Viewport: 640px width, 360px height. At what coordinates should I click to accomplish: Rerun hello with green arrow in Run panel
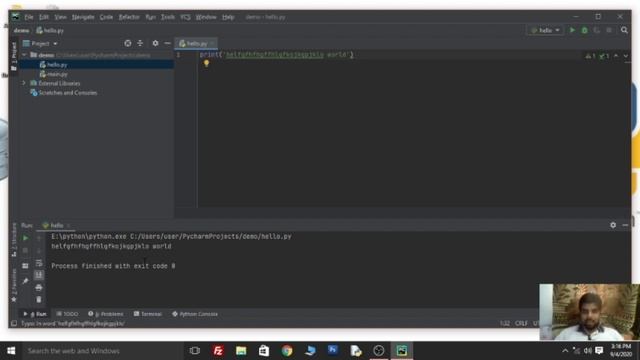tap(25, 238)
